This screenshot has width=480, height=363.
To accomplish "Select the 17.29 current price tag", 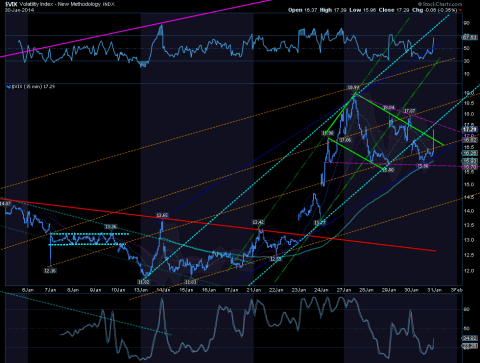I will (x=469, y=129).
